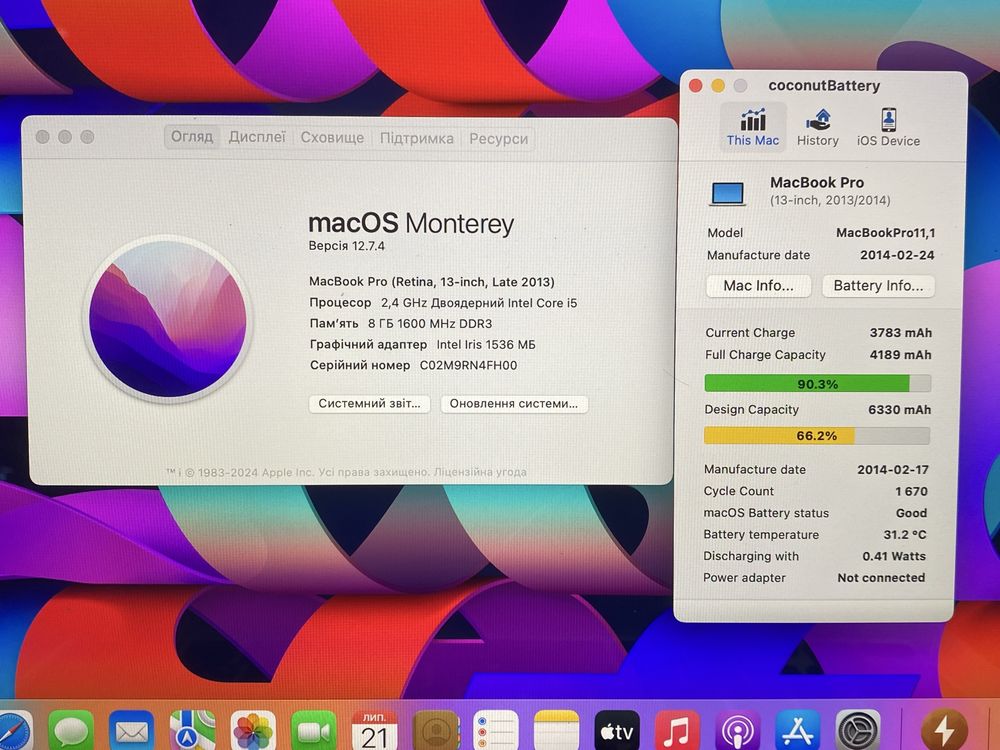The height and width of the screenshot is (750, 1000).
Task: Launch App Store from the Dock
Action: pyautogui.click(x=798, y=731)
